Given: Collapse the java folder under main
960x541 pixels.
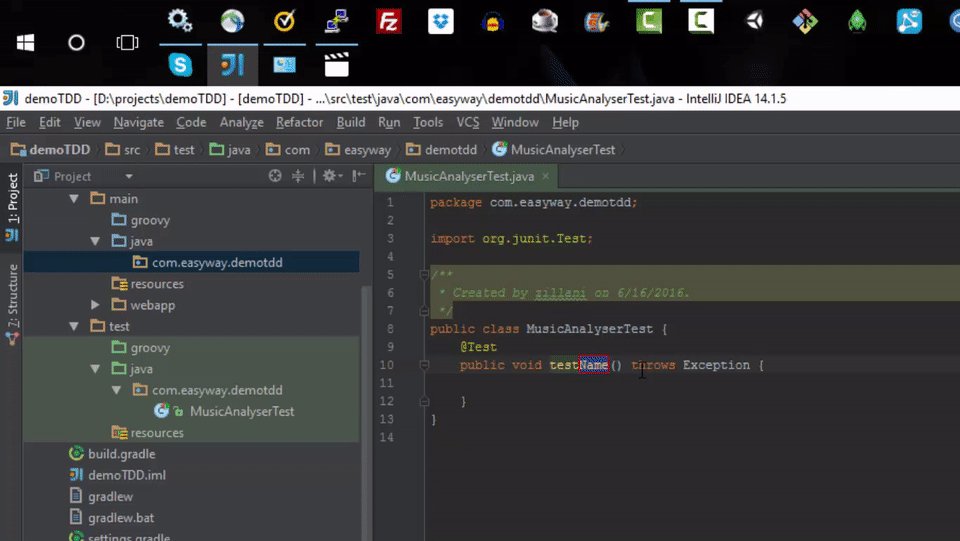Looking at the screenshot, I should click(x=96, y=241).
